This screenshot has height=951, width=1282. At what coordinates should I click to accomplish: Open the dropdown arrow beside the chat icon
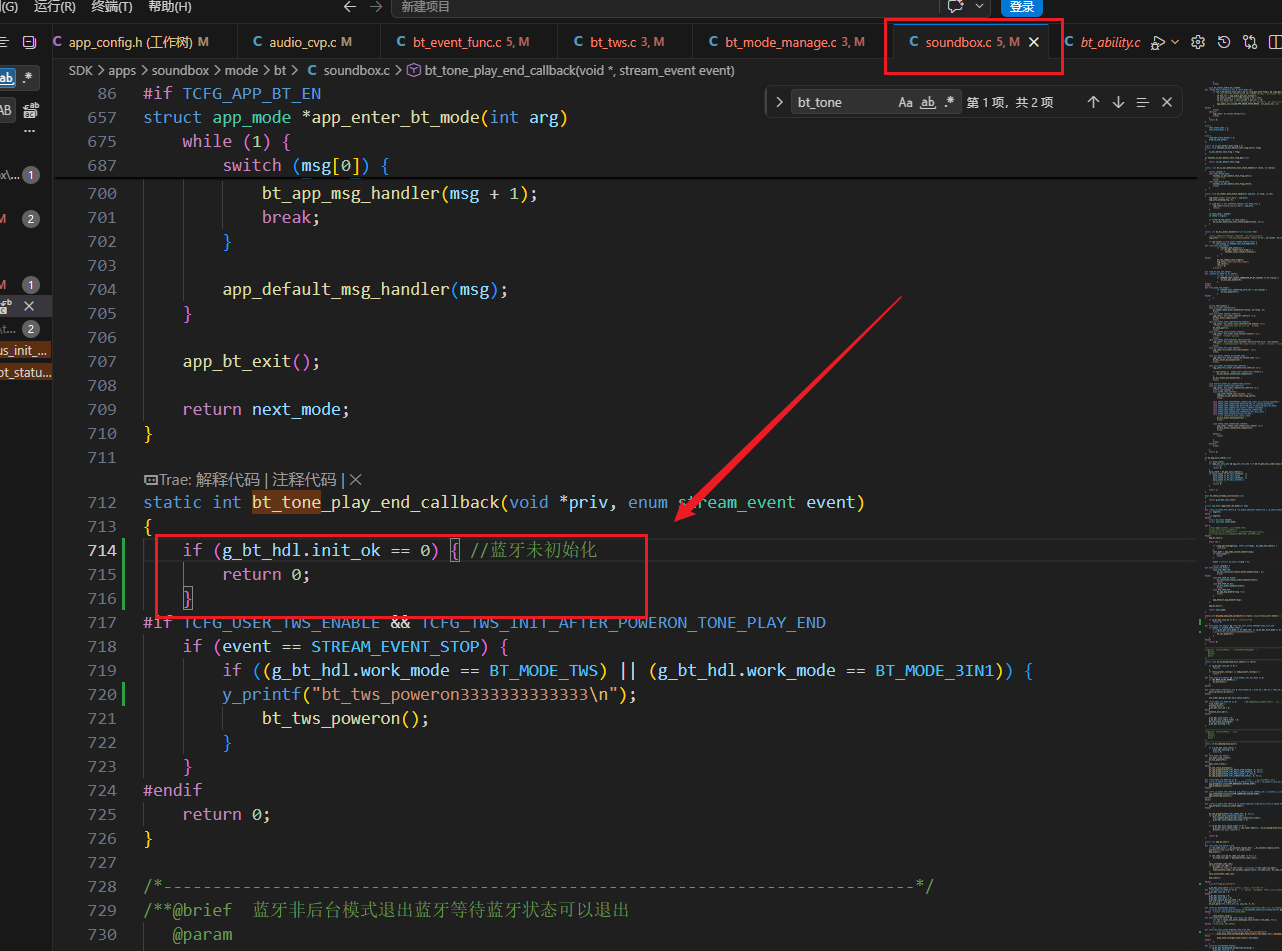[979, 6]
